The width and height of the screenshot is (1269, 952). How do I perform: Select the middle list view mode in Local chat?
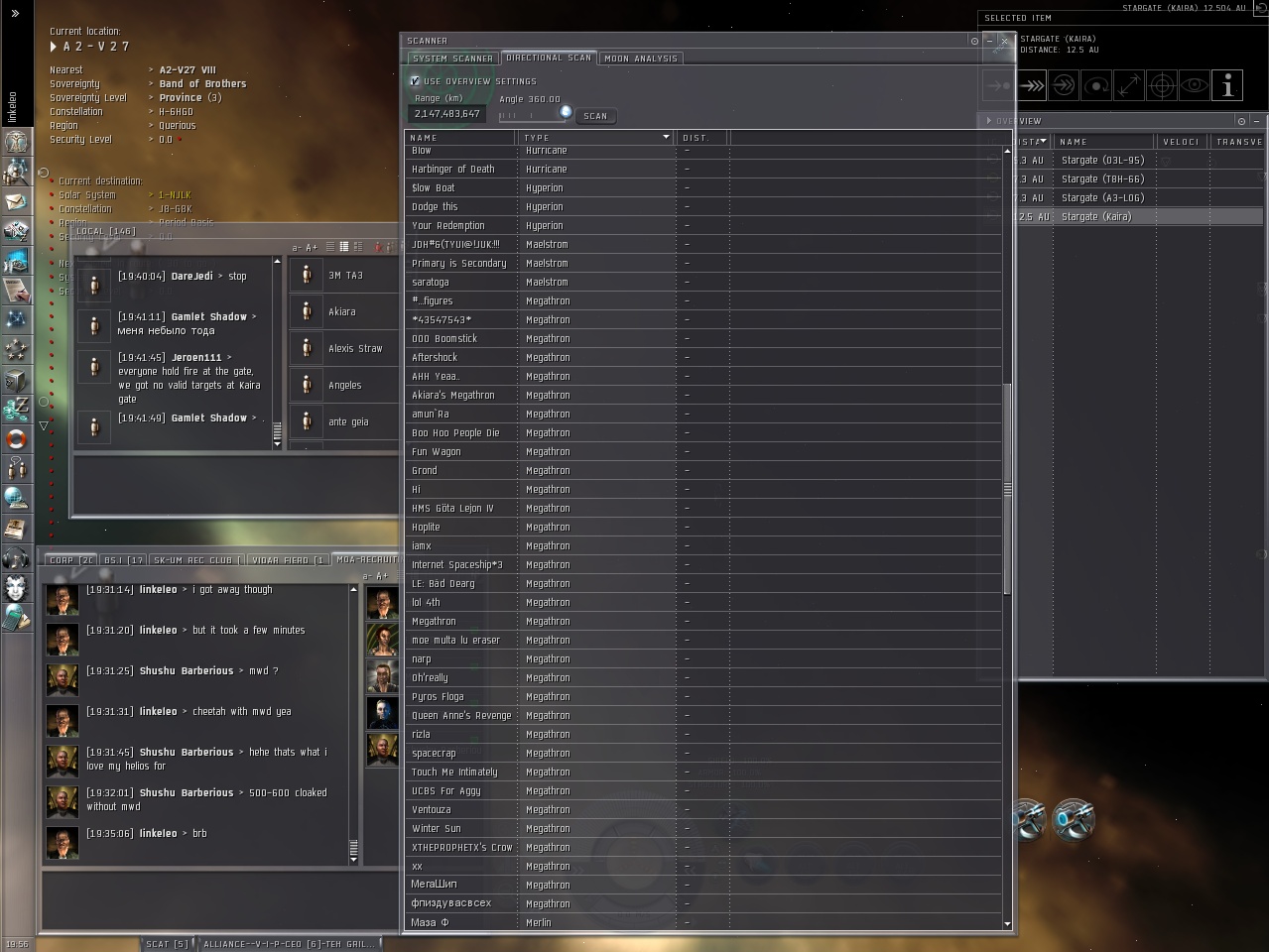[x=343, y=247]
